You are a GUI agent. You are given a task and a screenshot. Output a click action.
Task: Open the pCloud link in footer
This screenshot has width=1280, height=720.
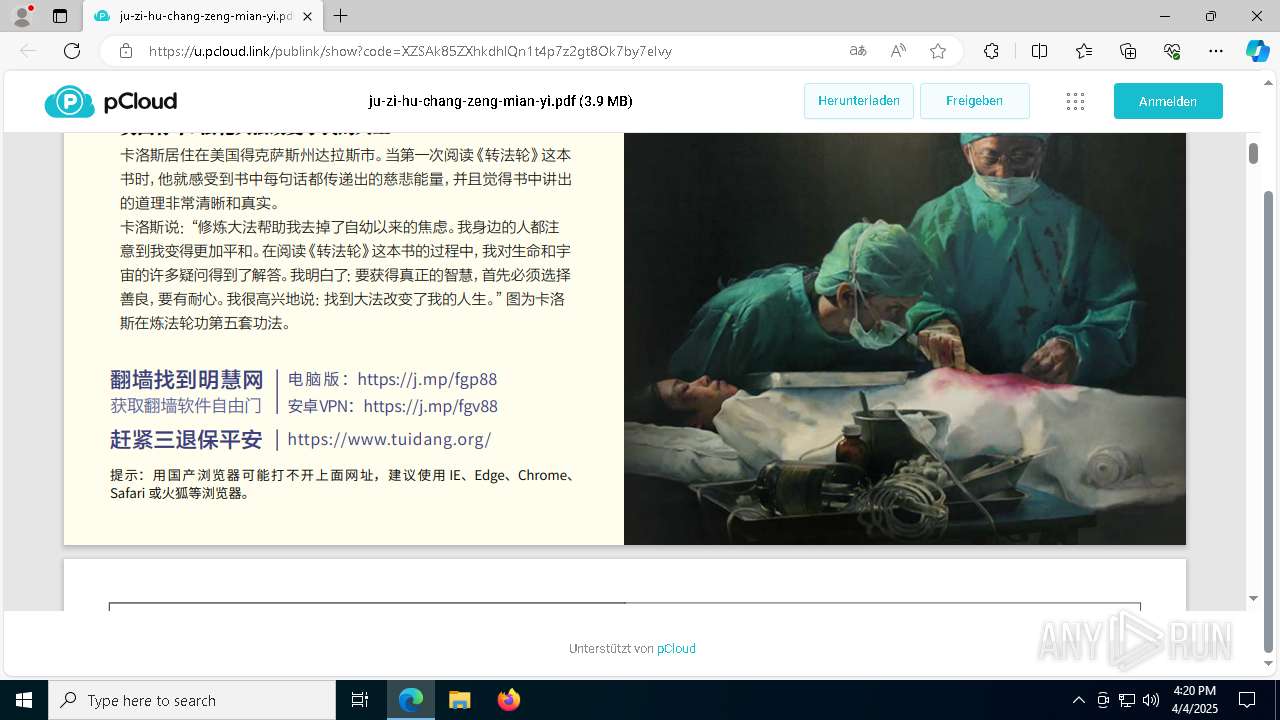pyautogui.click(x=676, y=648)
